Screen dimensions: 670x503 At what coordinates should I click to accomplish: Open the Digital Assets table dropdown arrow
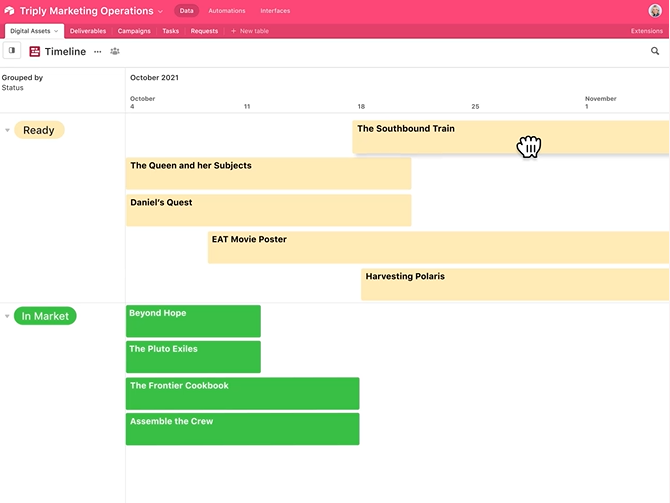pyautogui.click(x=56, y=31)
